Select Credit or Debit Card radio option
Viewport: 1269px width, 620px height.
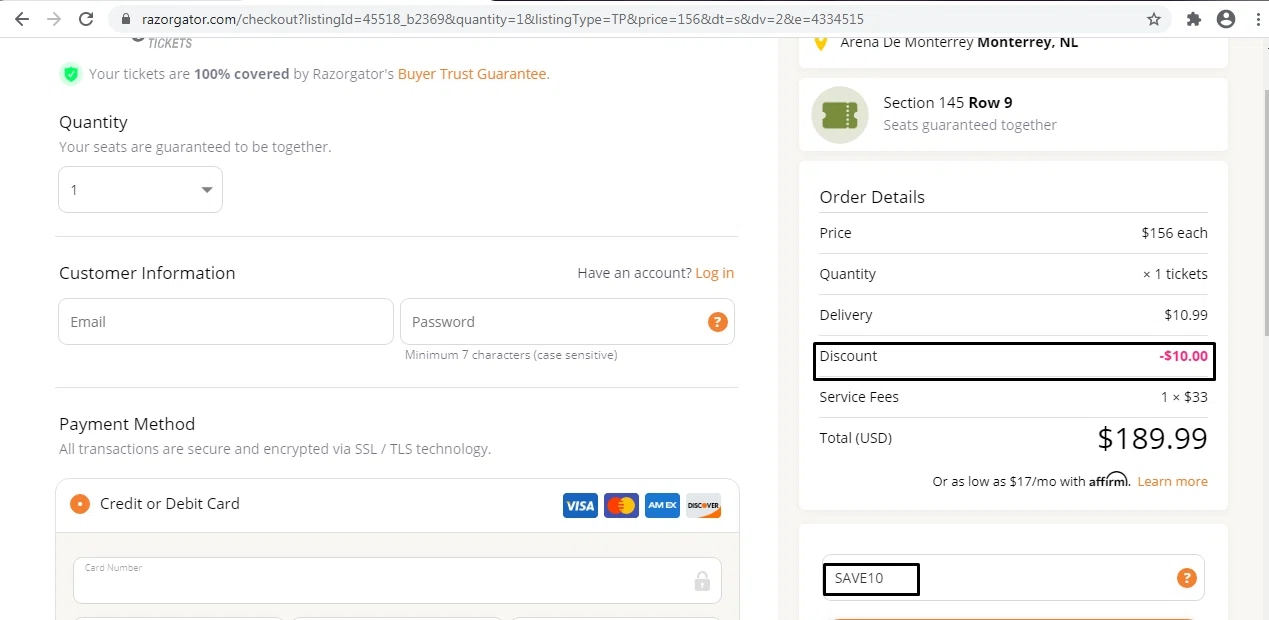click(x=80, y=504)
